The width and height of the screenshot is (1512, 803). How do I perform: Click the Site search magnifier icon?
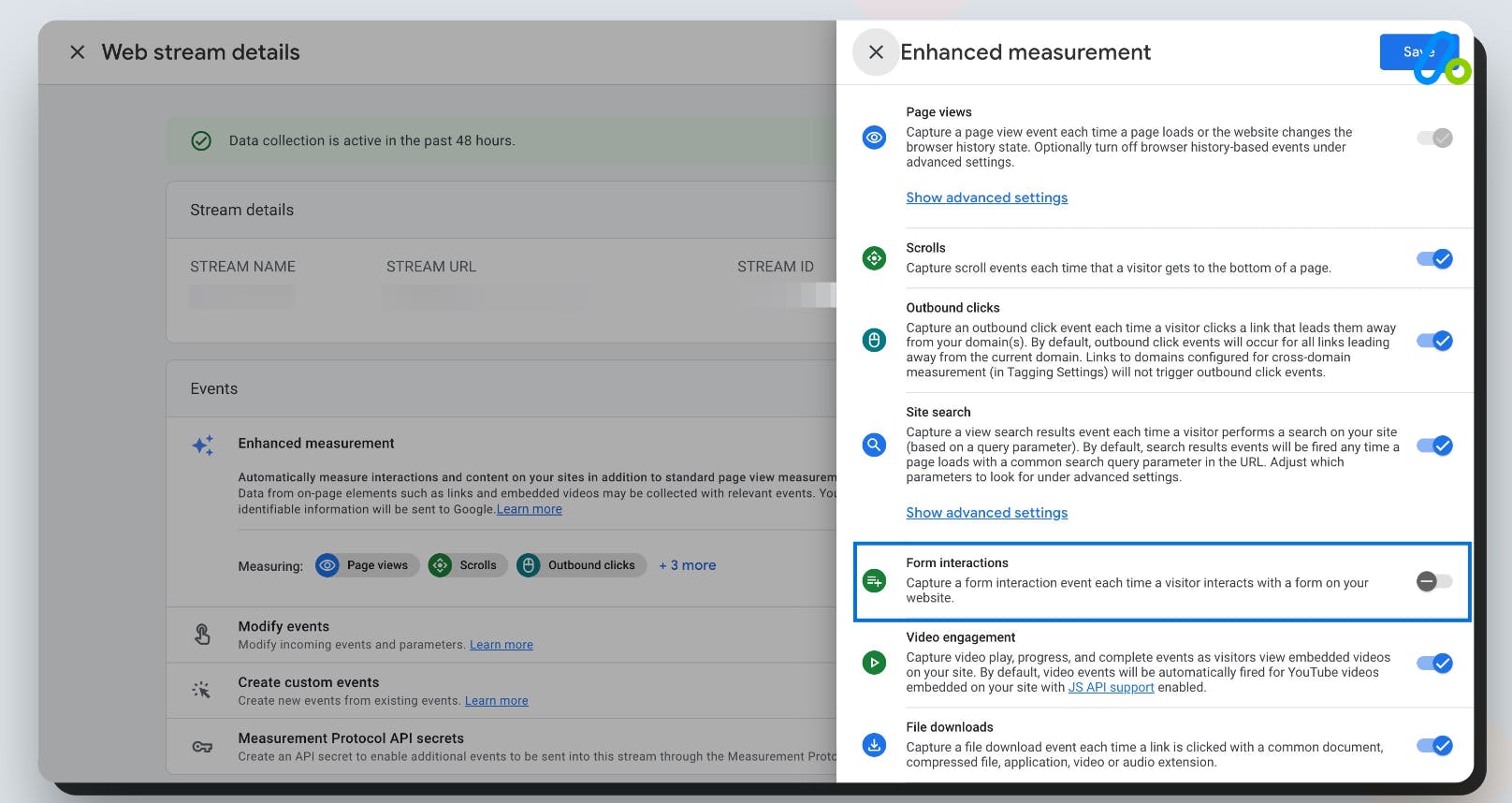pos(874,445)
